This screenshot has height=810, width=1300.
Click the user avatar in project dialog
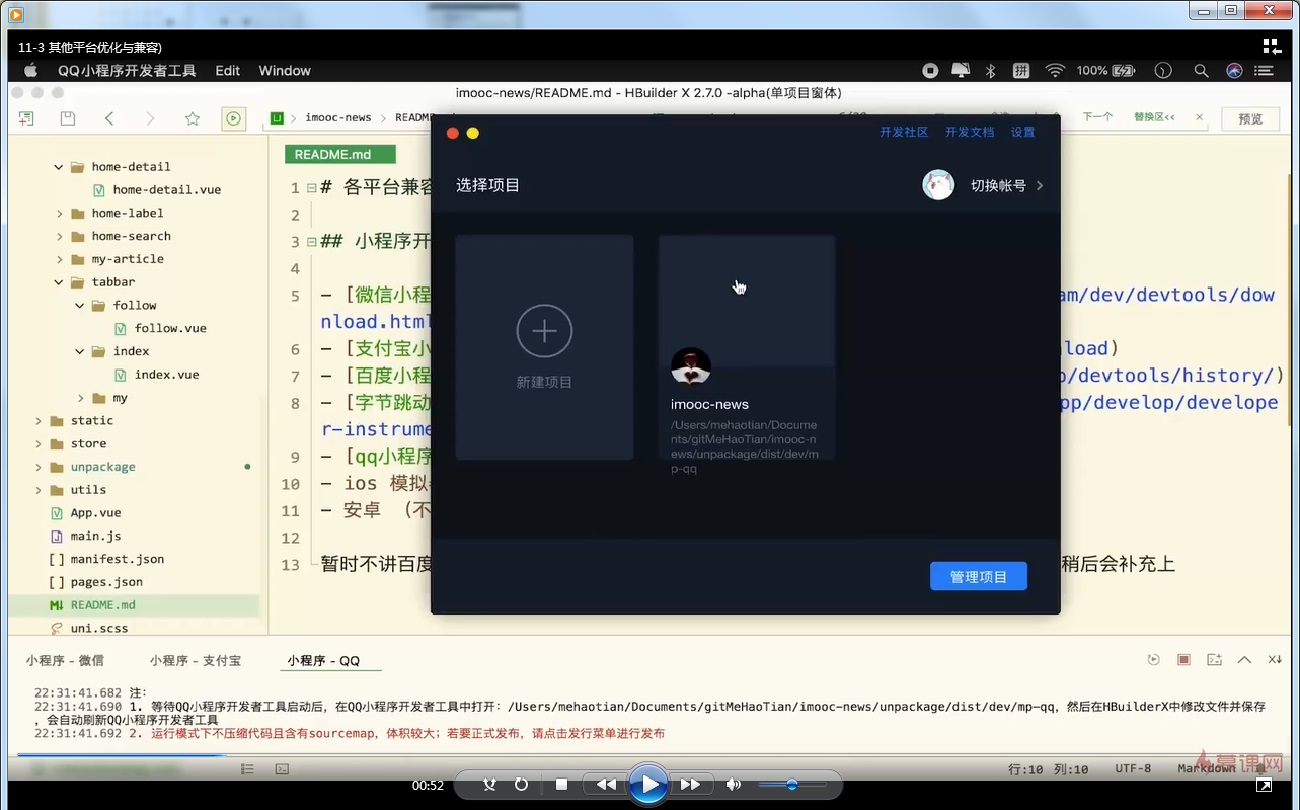[x=938, y=185]
